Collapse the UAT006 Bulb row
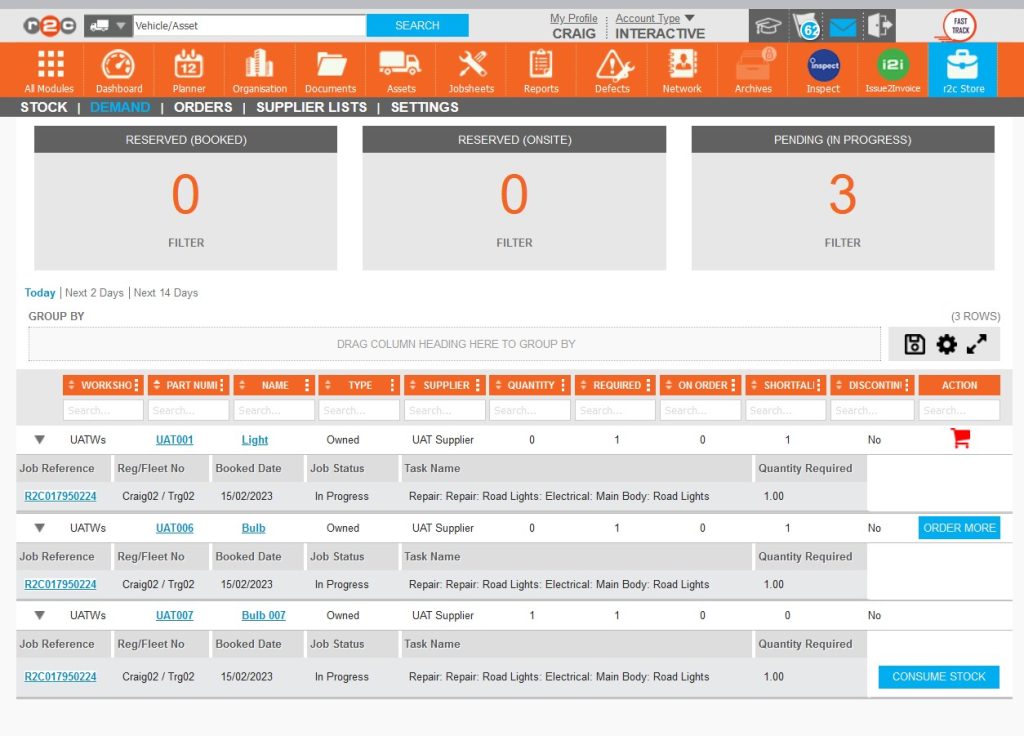Image resolution: width=1024 pixels, height=736 pixels. (x=40, y=528)
